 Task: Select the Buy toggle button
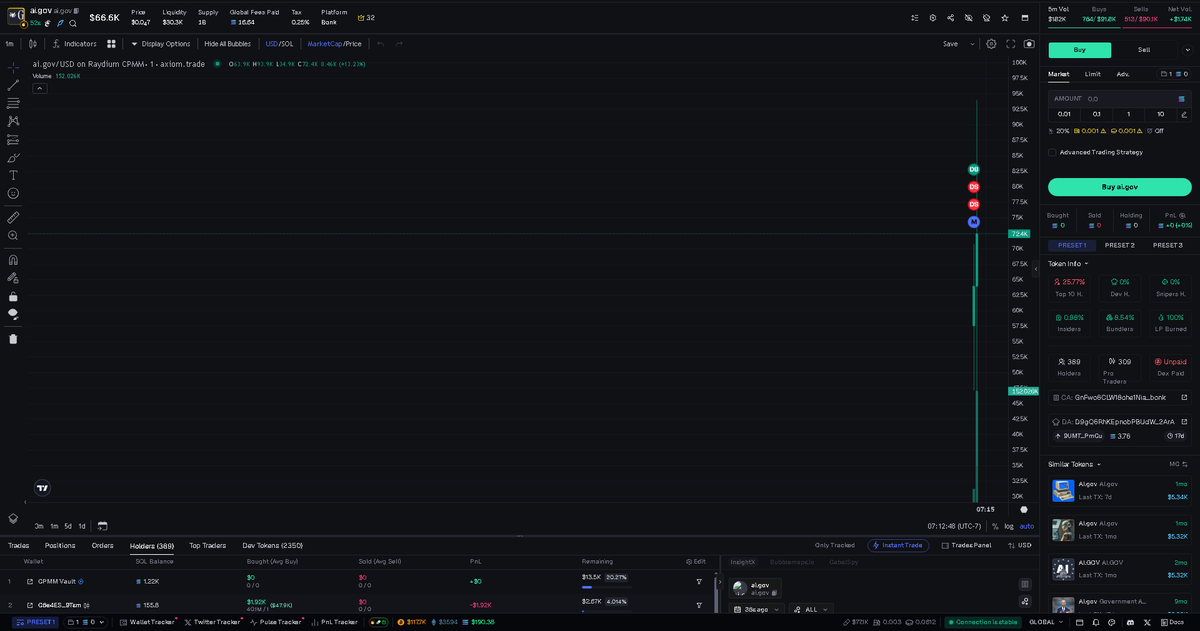pos(1079,50)
